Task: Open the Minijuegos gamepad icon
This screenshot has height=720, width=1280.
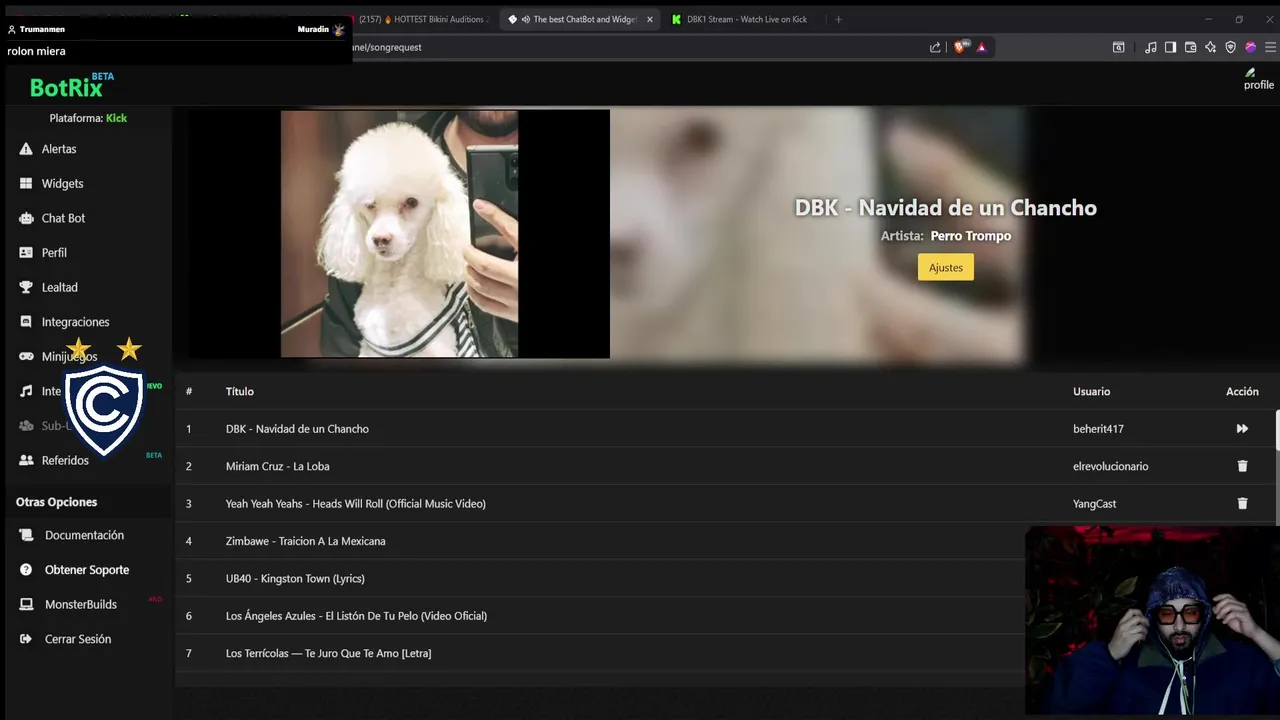Action: click(x=26, y=356)
